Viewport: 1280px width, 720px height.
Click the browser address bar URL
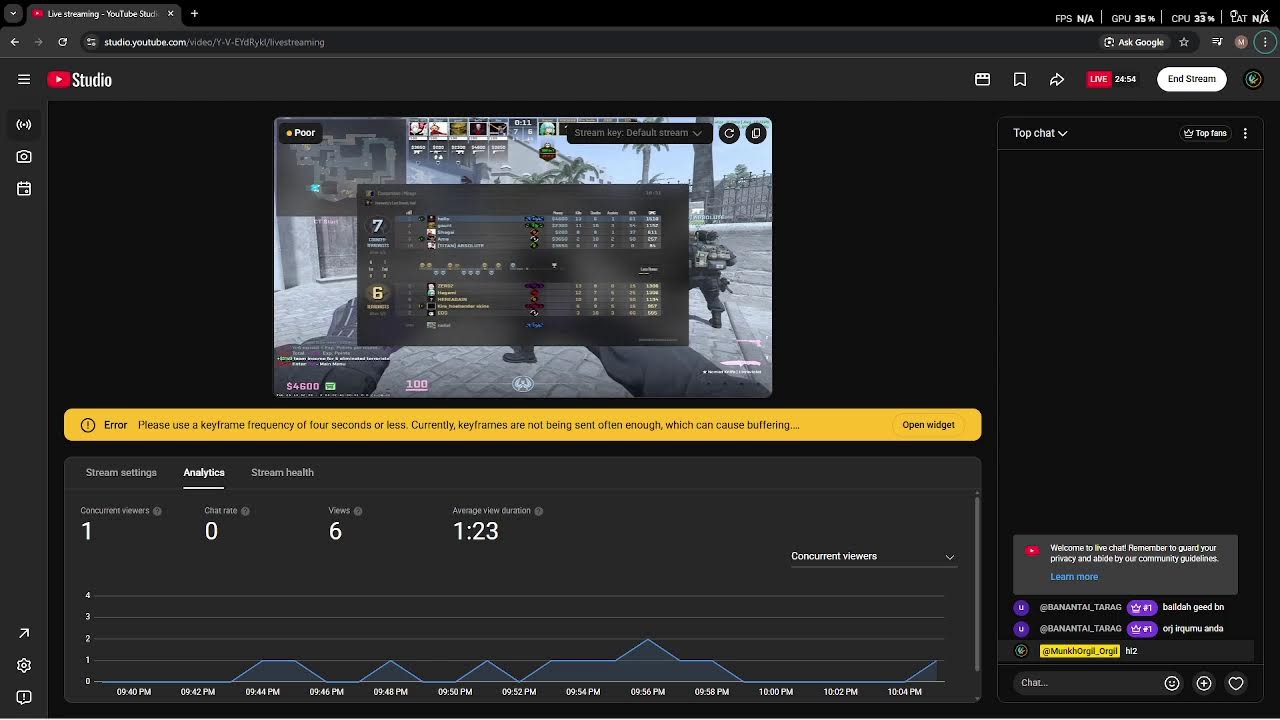coord(214,42)
